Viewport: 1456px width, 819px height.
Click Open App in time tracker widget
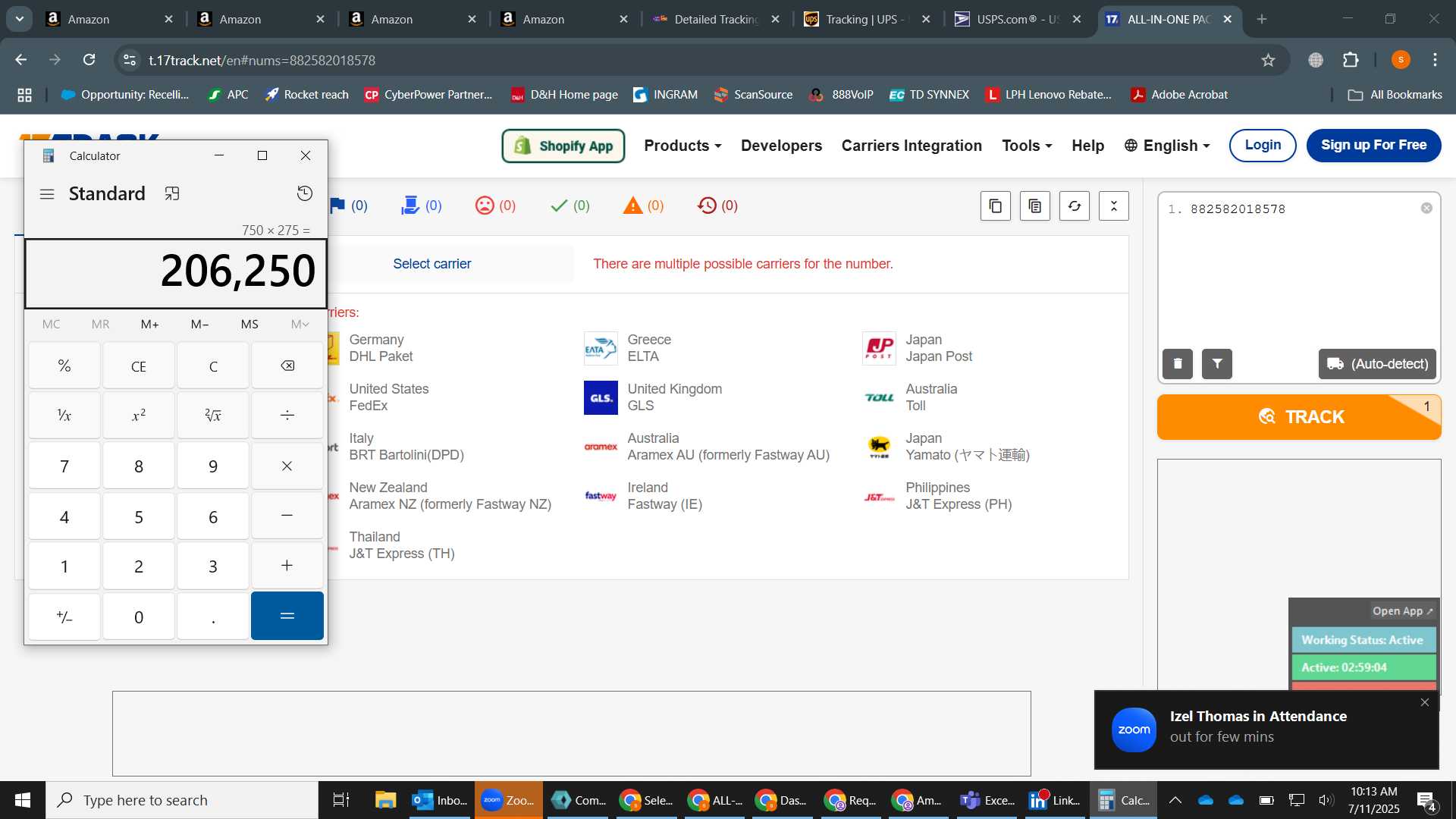(1403, 611)
